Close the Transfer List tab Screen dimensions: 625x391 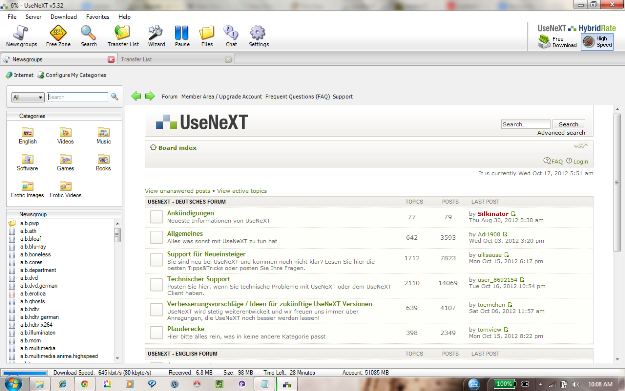[x=228, y=59]
